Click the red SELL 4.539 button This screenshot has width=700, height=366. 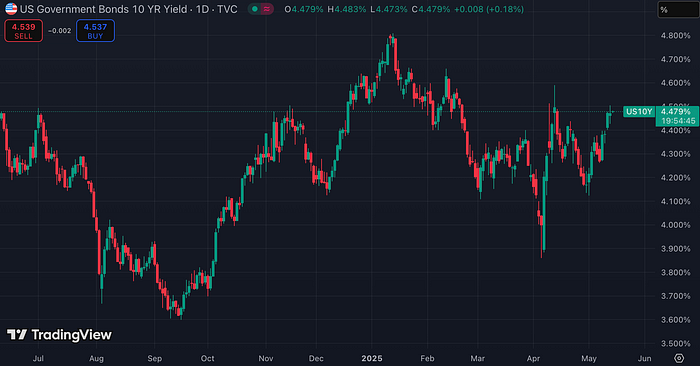tap(24, 31)
